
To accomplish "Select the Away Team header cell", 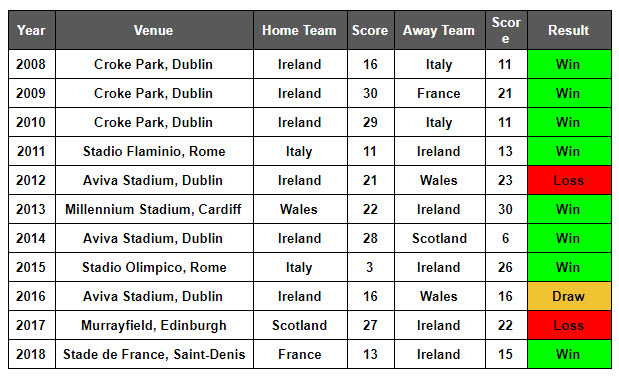I will 440,30.
